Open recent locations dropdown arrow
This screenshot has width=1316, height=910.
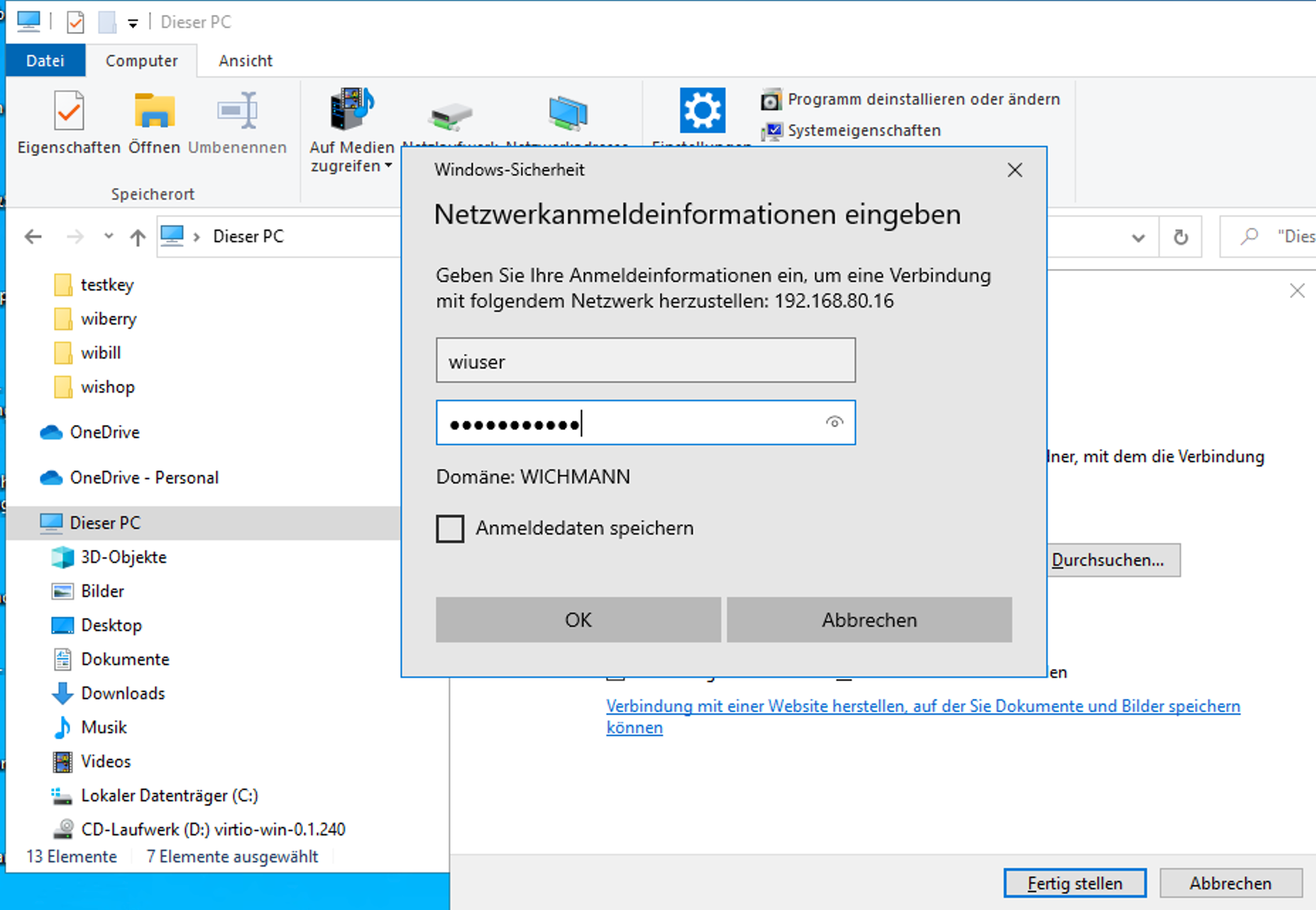[x=108, y=236]
